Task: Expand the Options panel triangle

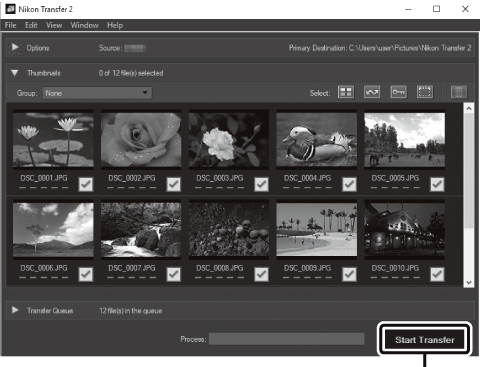Action: (x=15, y=47)
